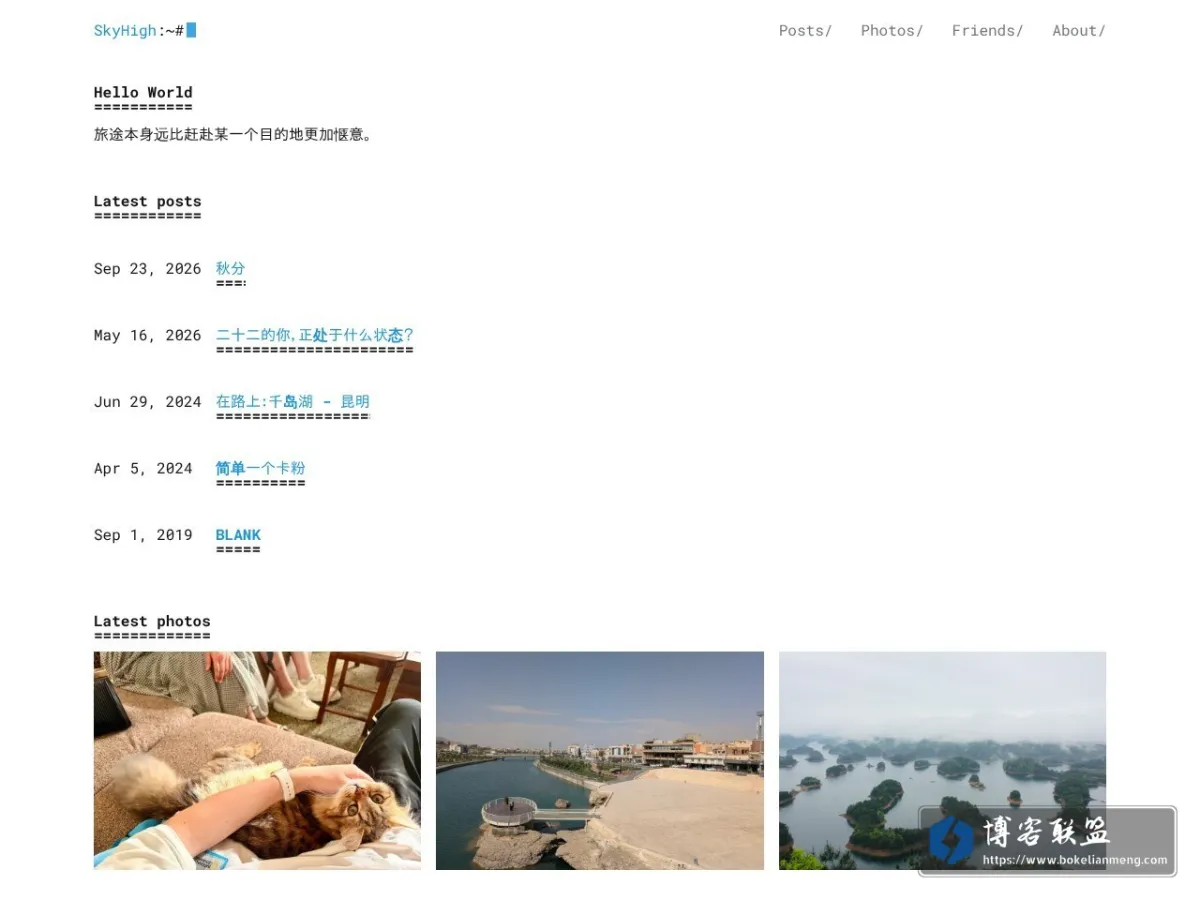This screenshot has width=1200, height=900.
Task: Select the date Apr 5, 2024
Action: [143, 469]
